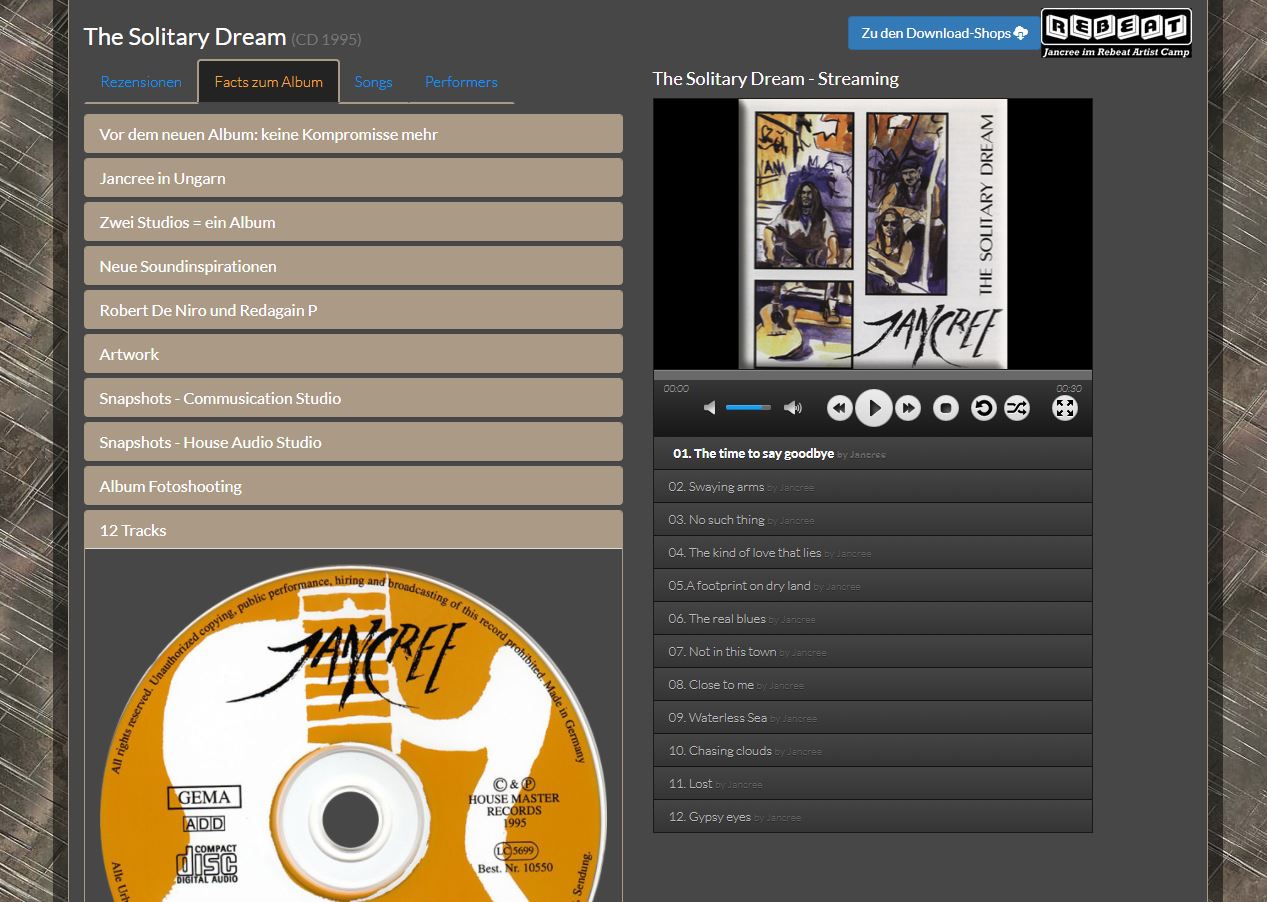Viewport: 1267px width, 902px height.
Task: Play '06. The real blues' from the playlist
Action: click(x=717, y=619)
